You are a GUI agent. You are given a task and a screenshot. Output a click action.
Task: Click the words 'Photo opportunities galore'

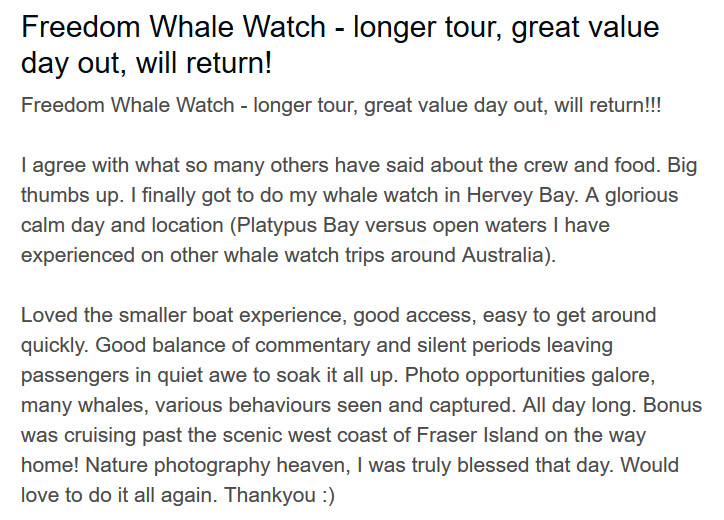(528, 375)
